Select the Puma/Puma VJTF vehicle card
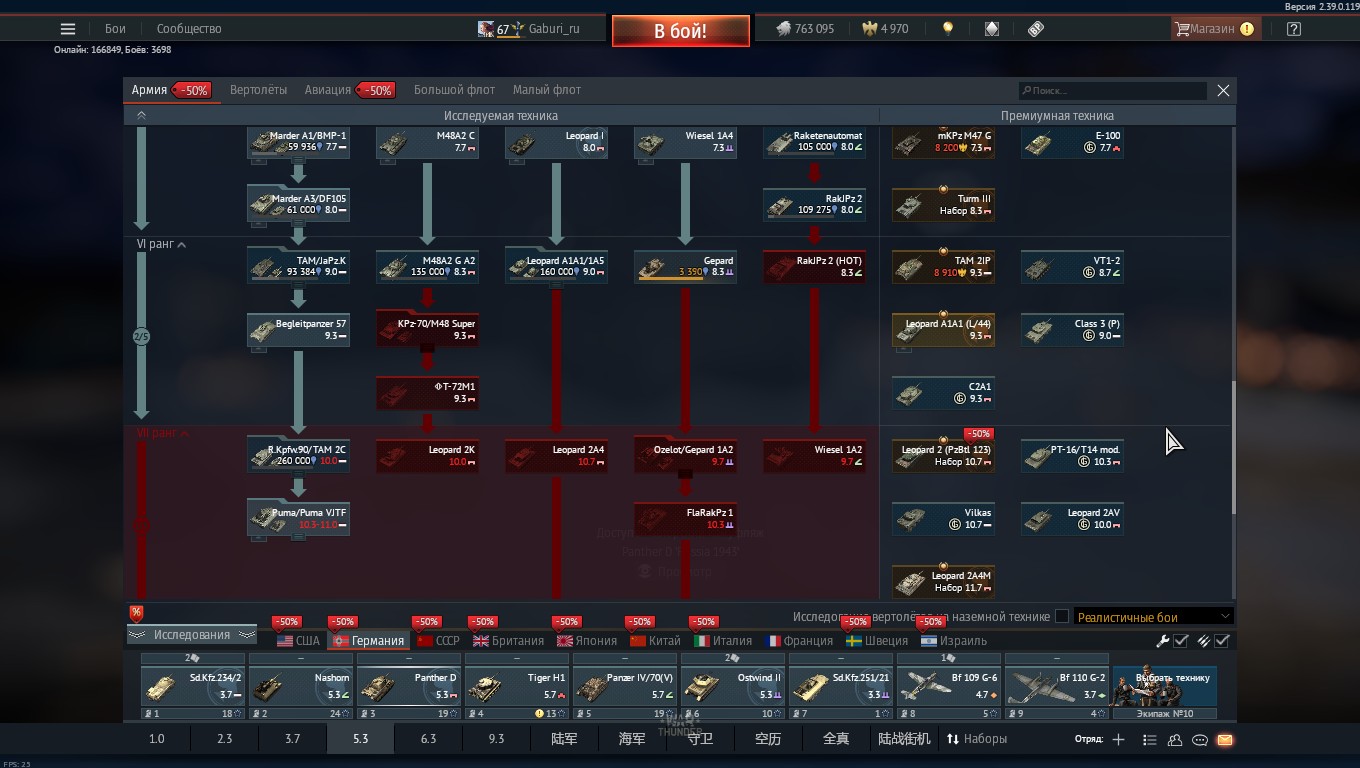This screenshot has height=768, width=1360. pos(298,518)
